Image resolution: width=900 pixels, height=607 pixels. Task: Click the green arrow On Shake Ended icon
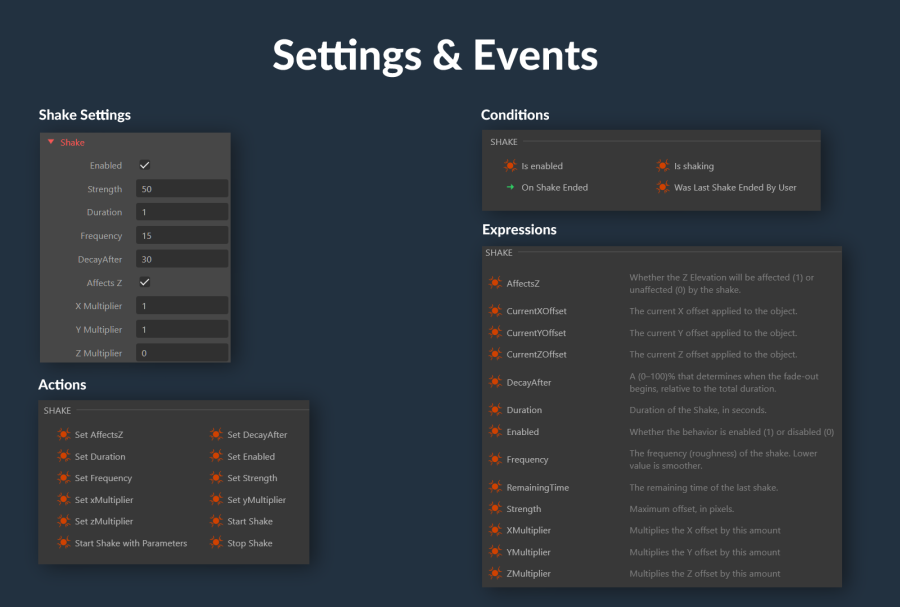click(x=510, y=187)
